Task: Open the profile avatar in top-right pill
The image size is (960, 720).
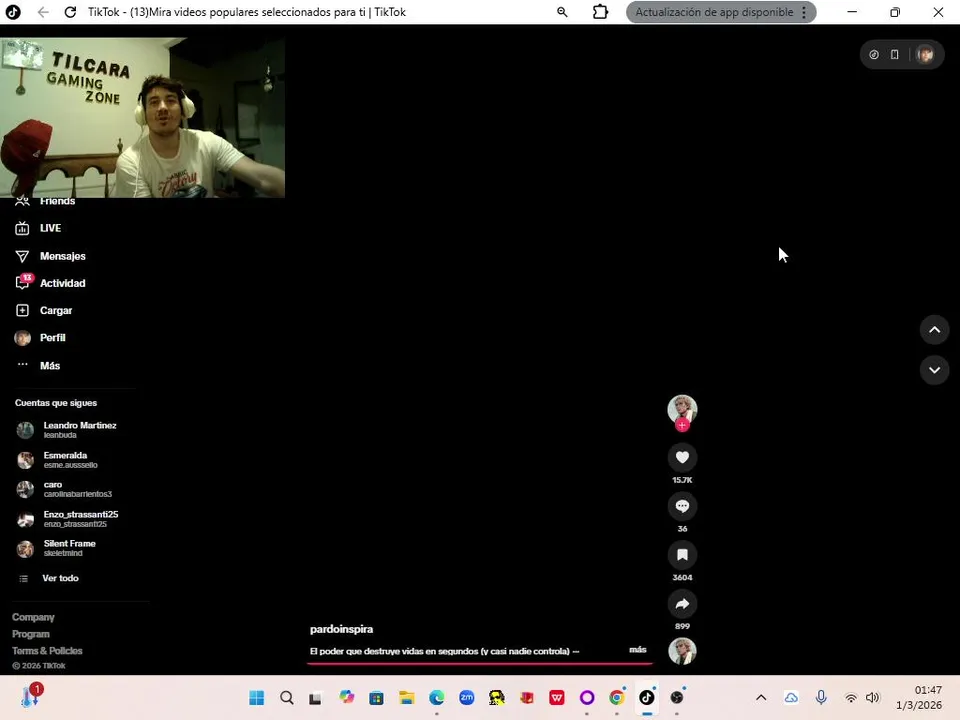Action: 925,54
